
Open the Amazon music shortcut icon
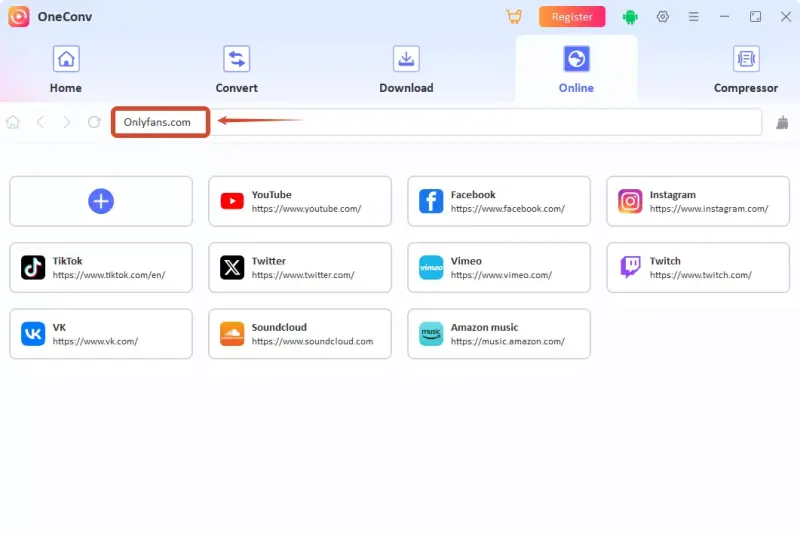coord(431,334)
